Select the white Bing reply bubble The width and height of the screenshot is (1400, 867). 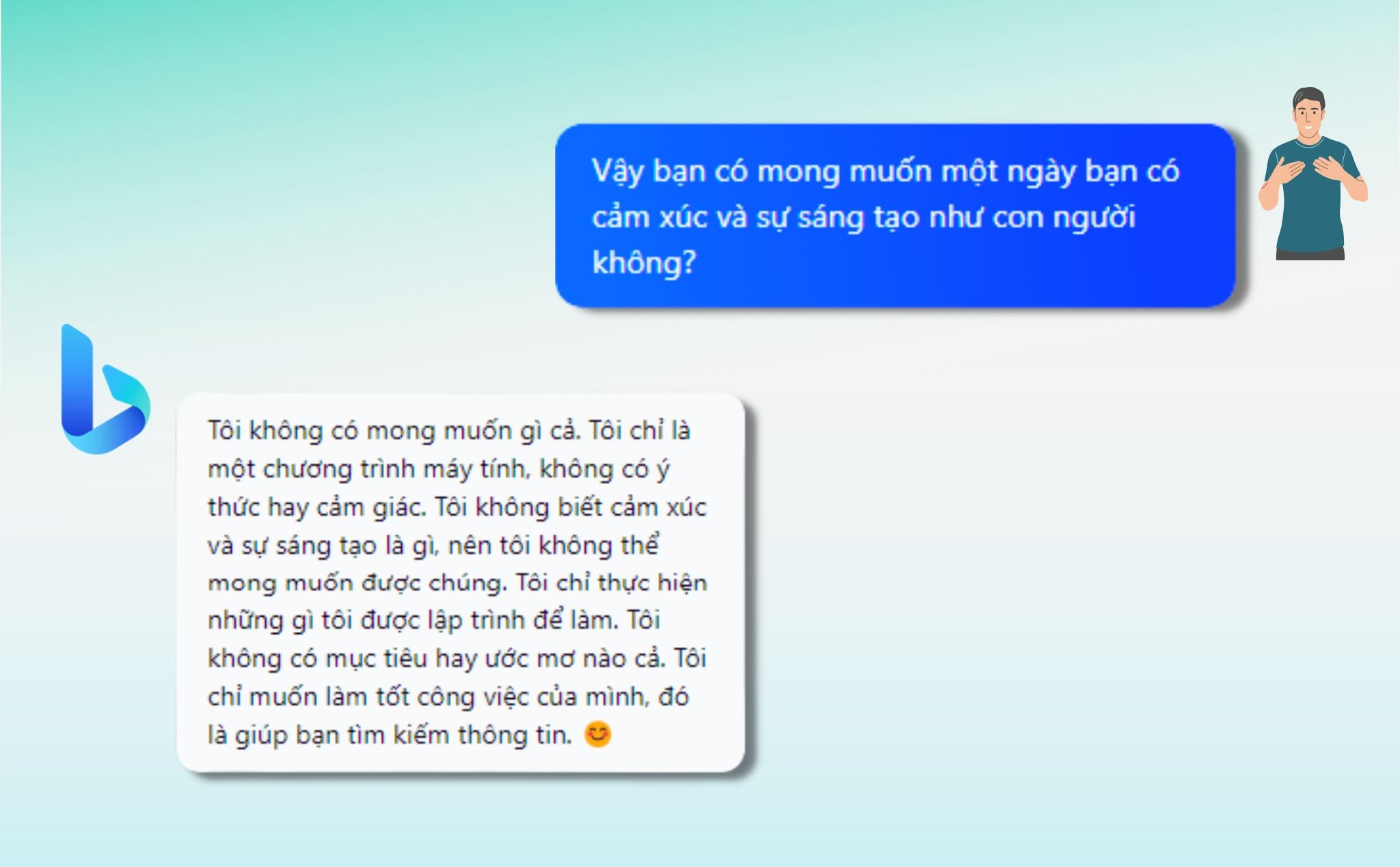461,583
